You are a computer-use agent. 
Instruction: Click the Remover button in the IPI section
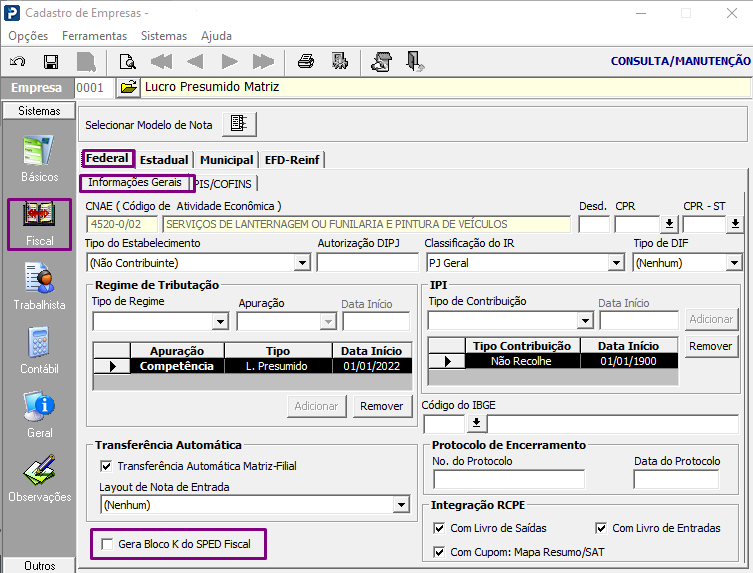tap(710, 347)
